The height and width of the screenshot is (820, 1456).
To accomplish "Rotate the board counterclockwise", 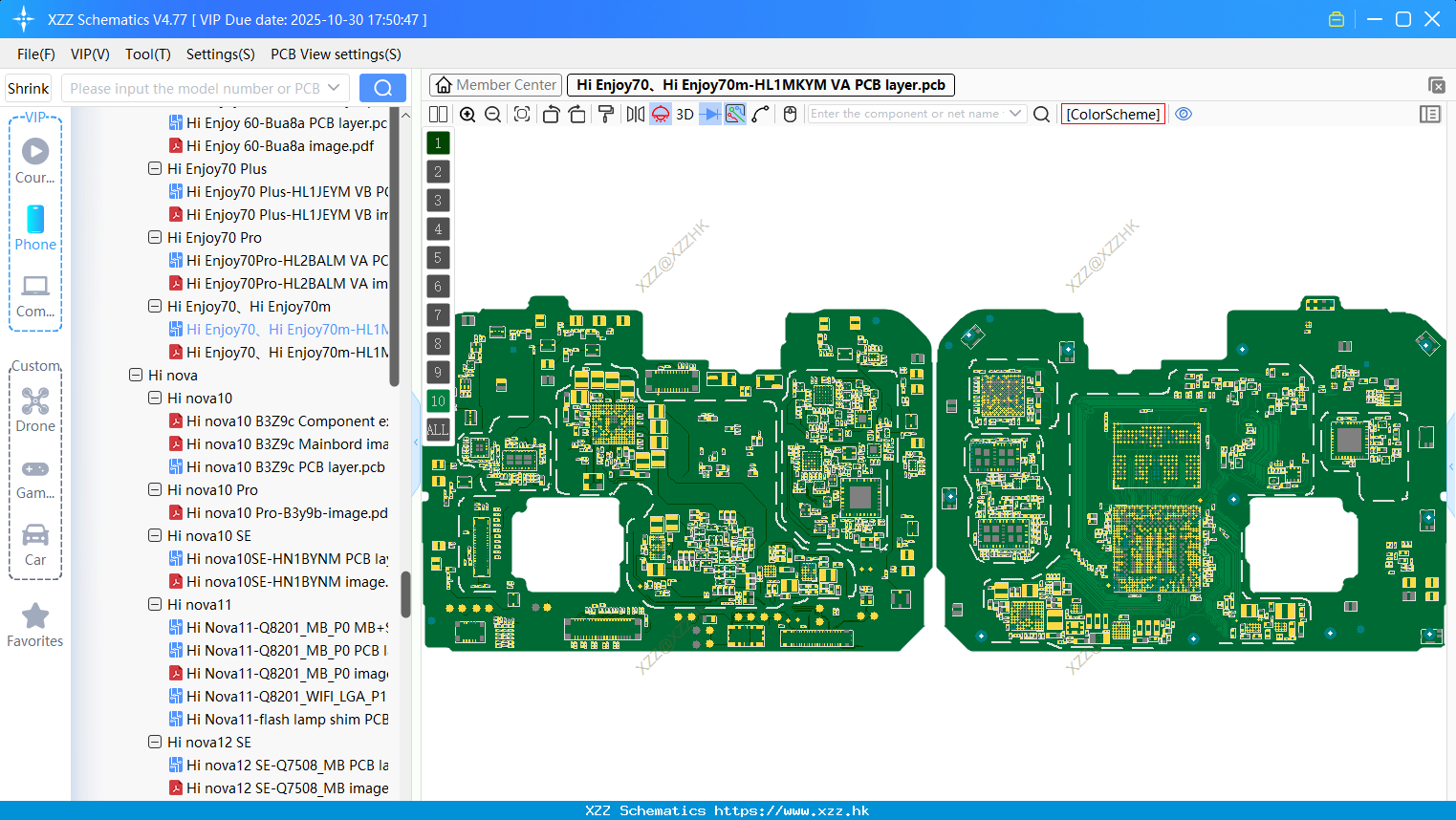I will click(x=551, y=115).
